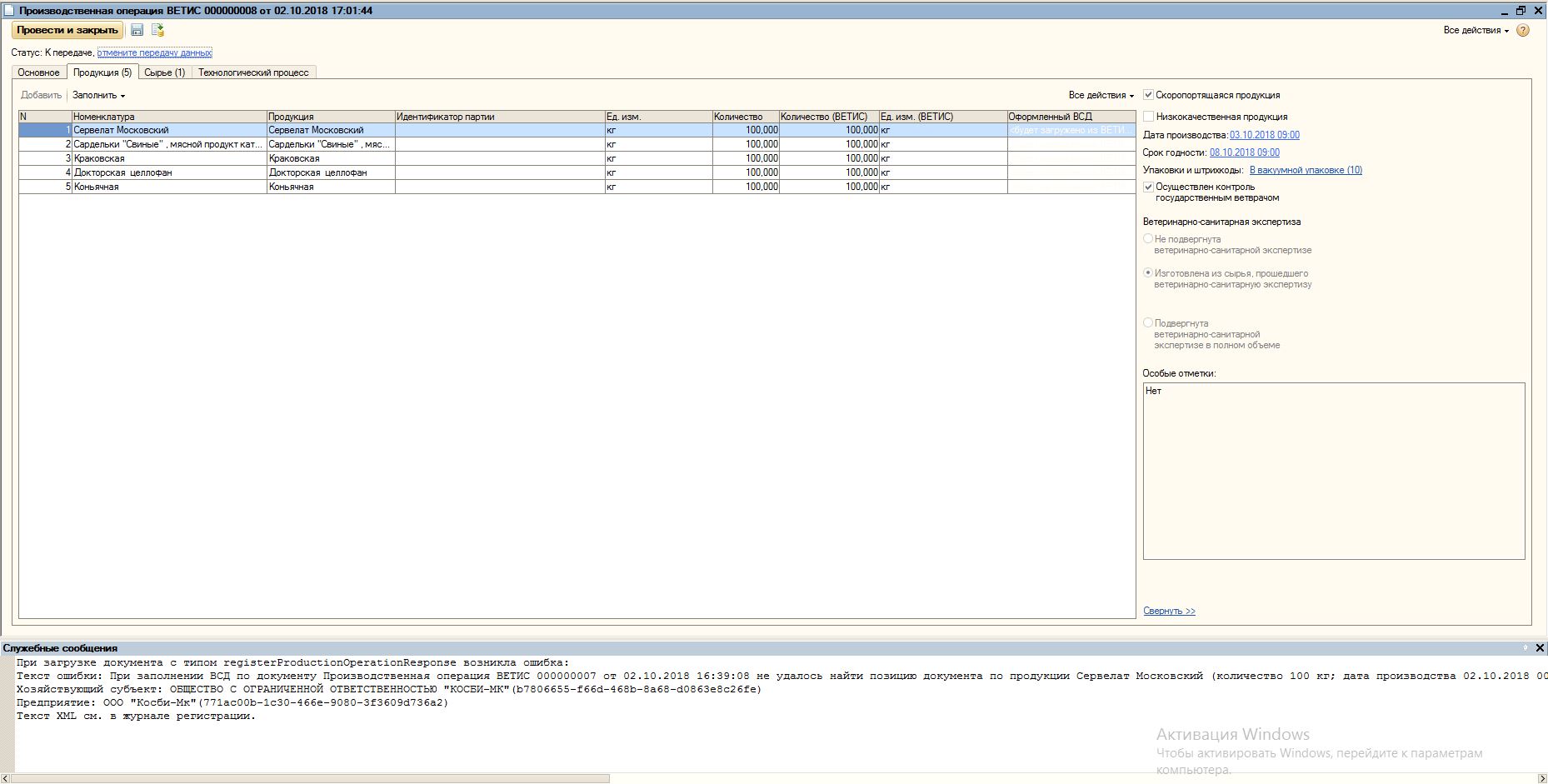
Task: Switch to the Основное tab
Action: pos(38,72)
